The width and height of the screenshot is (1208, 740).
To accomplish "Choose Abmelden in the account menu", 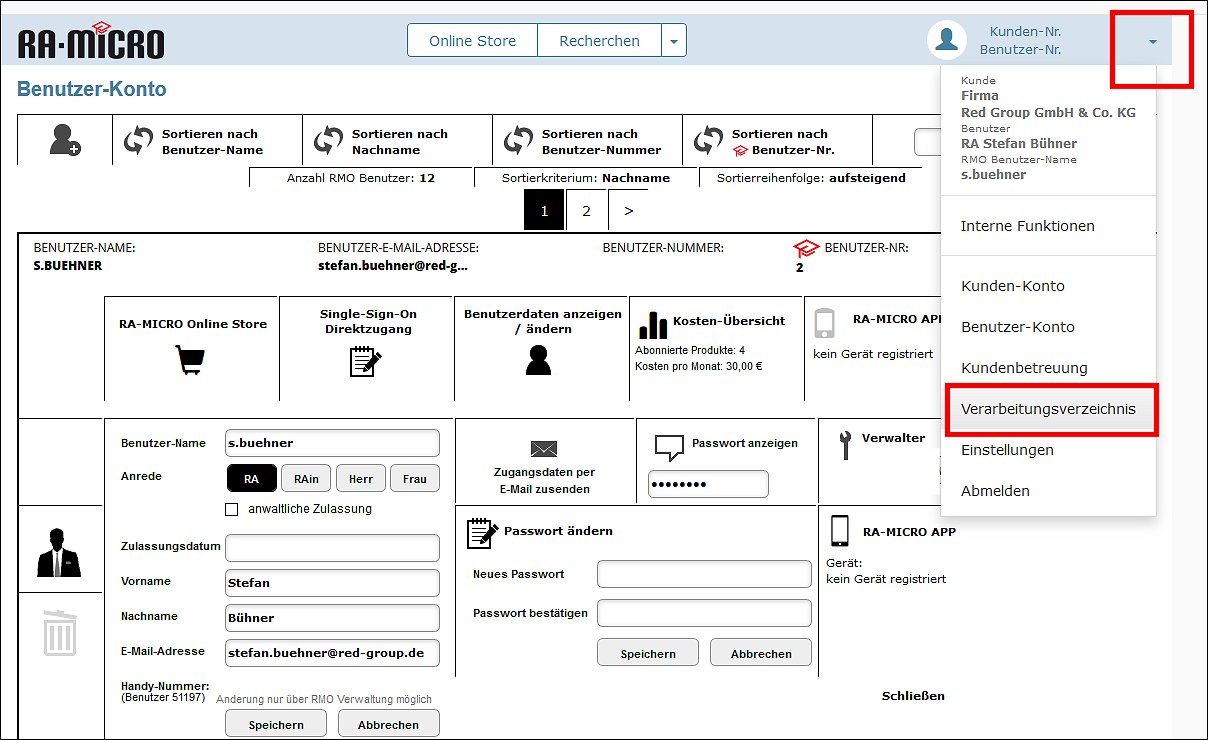I will pyautogui.click(x=994, y=491).
